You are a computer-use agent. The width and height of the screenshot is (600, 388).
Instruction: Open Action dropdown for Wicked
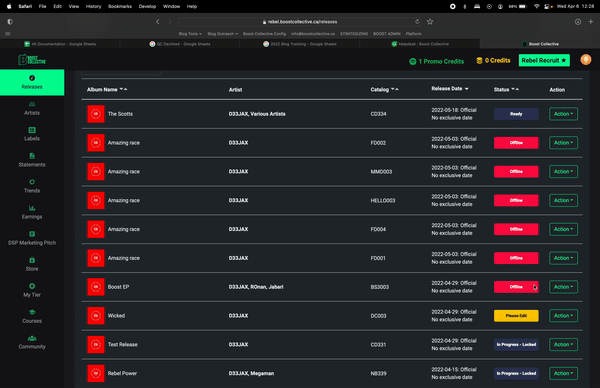click(x=563, y=316)
